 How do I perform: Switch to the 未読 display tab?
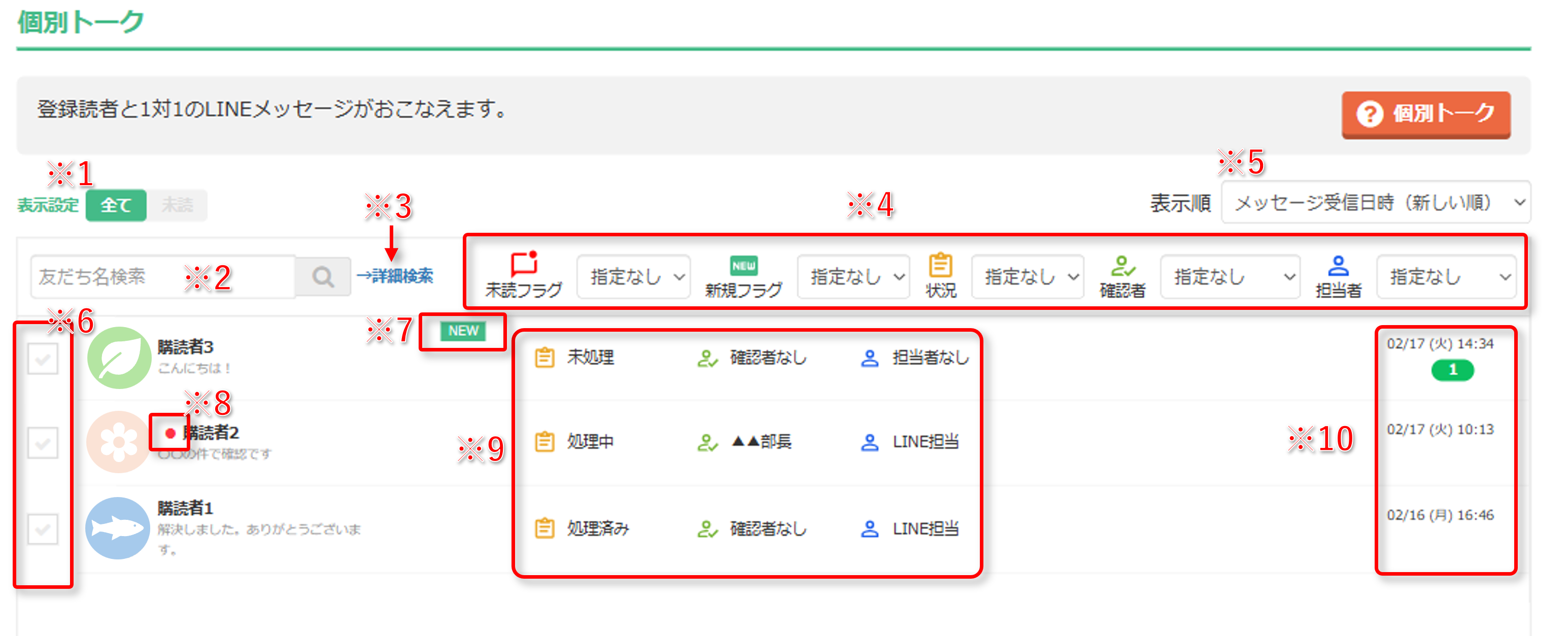[177, 205]
